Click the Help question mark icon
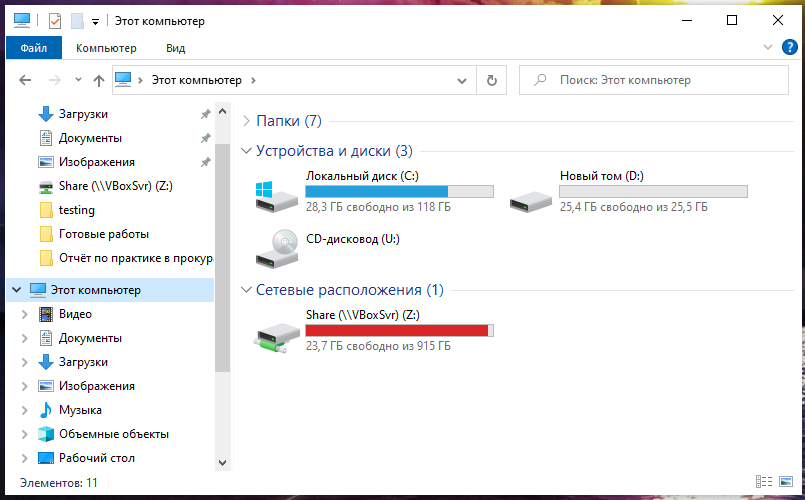Image resolution: width=805 pixels, height=500 pixels. click(x=787, y=47)
